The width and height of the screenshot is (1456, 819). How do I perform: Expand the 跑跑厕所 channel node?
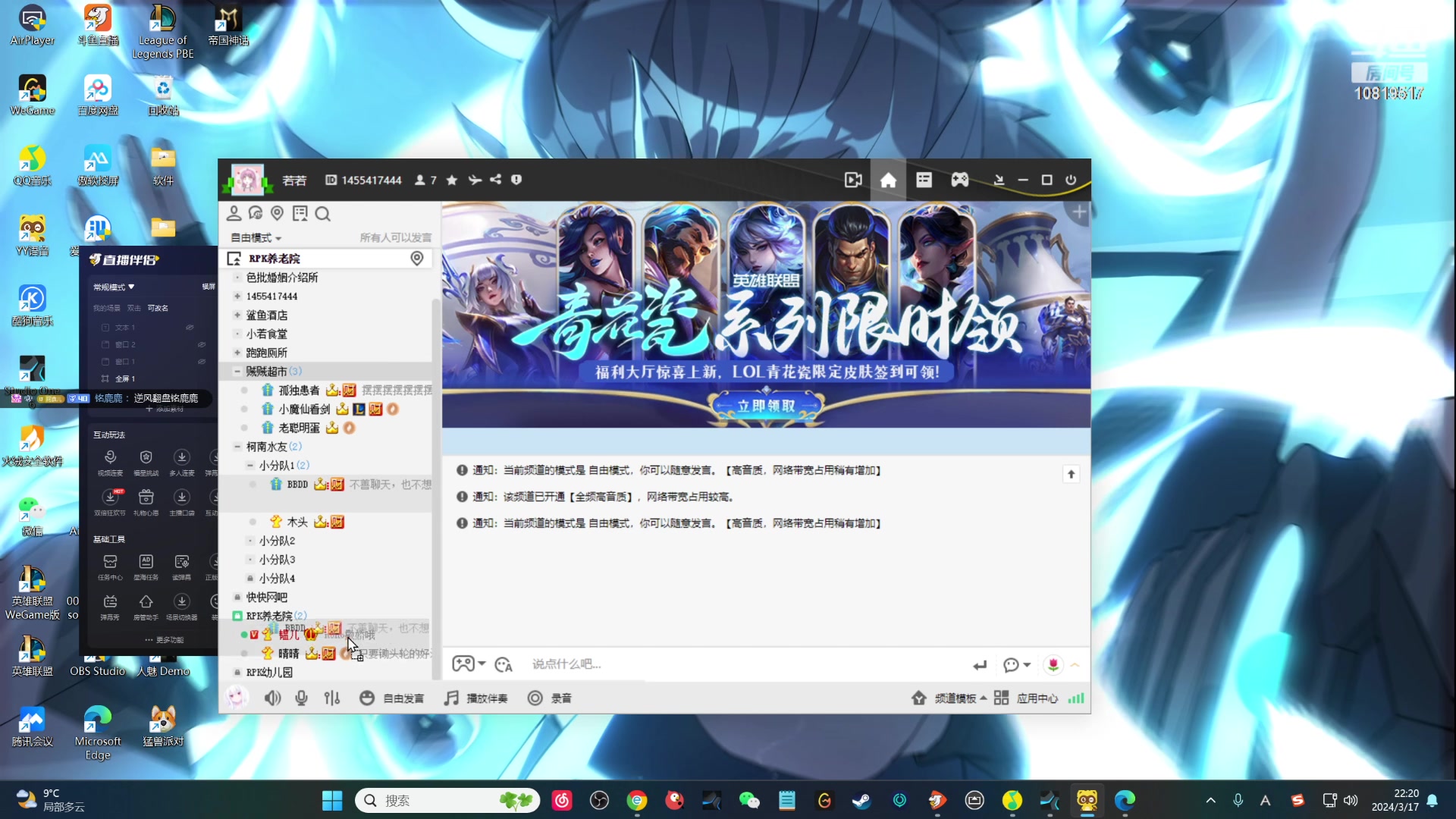coord(237,353)
